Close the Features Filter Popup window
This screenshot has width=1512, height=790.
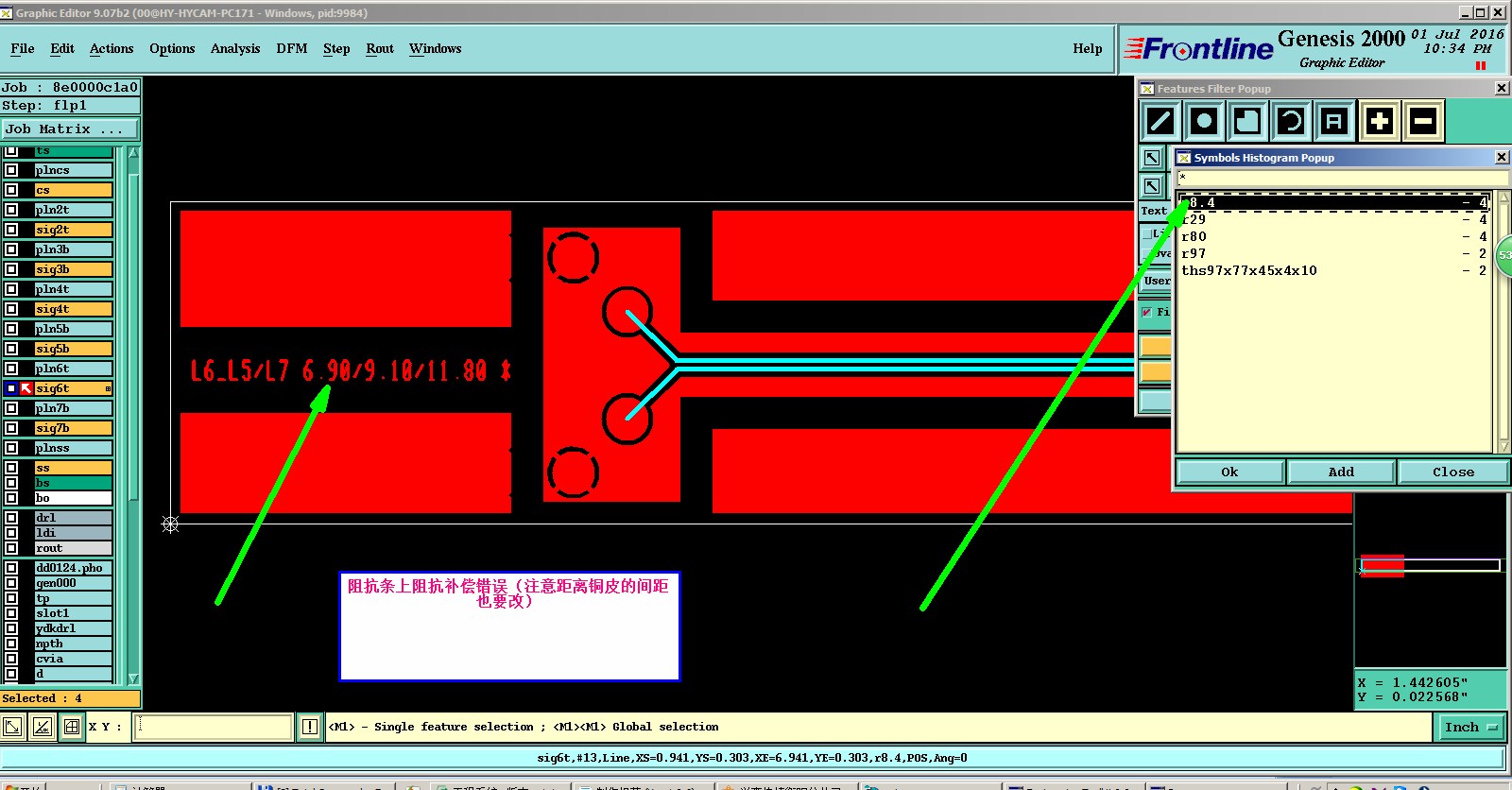click(x=1502, y=88)
